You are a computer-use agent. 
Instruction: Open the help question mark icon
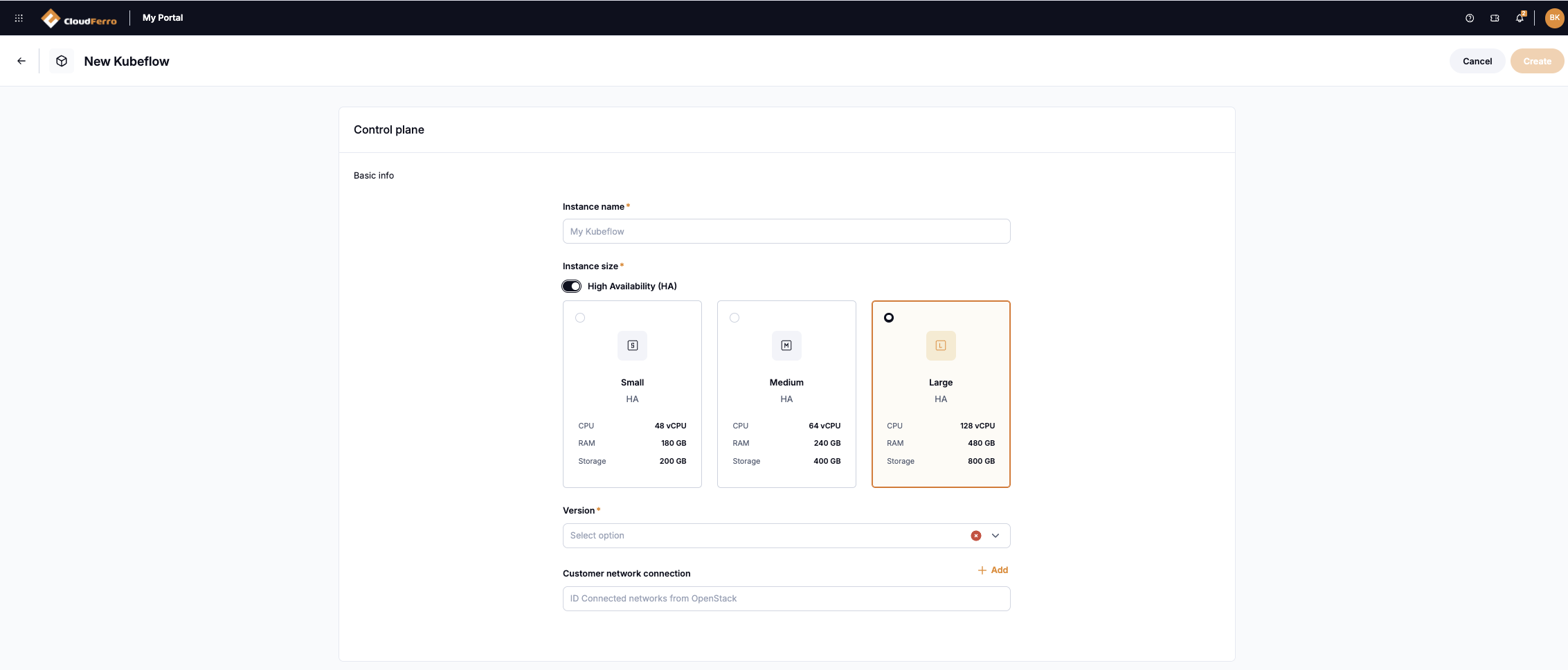[x=1470, y=18]
